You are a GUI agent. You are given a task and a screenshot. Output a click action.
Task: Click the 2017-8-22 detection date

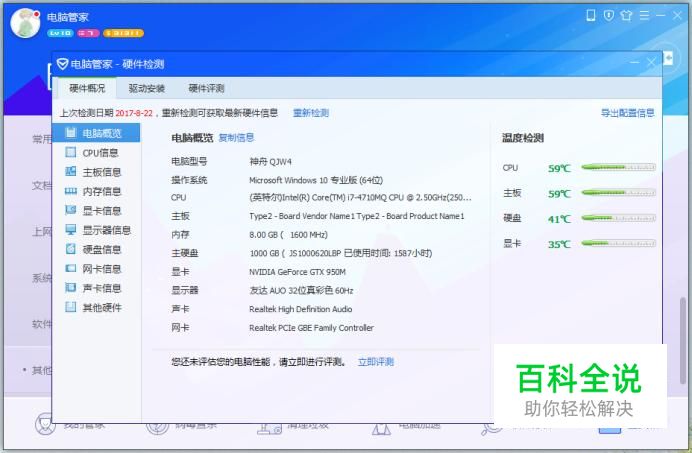(134, 113)
